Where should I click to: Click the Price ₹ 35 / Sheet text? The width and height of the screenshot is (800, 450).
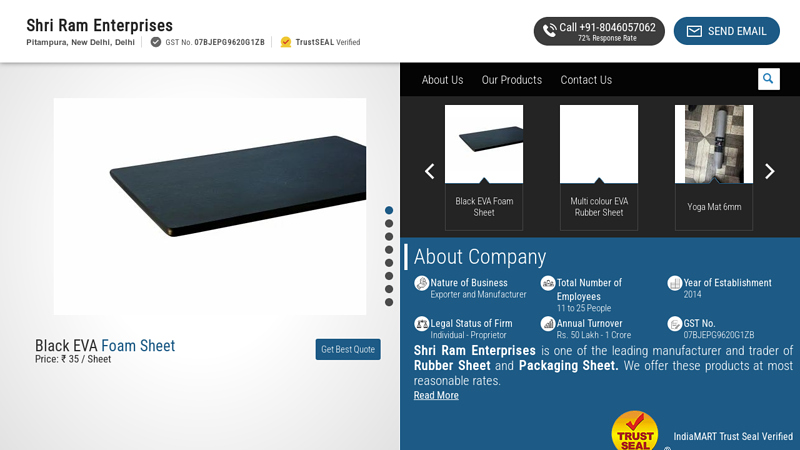pos(73,359)
